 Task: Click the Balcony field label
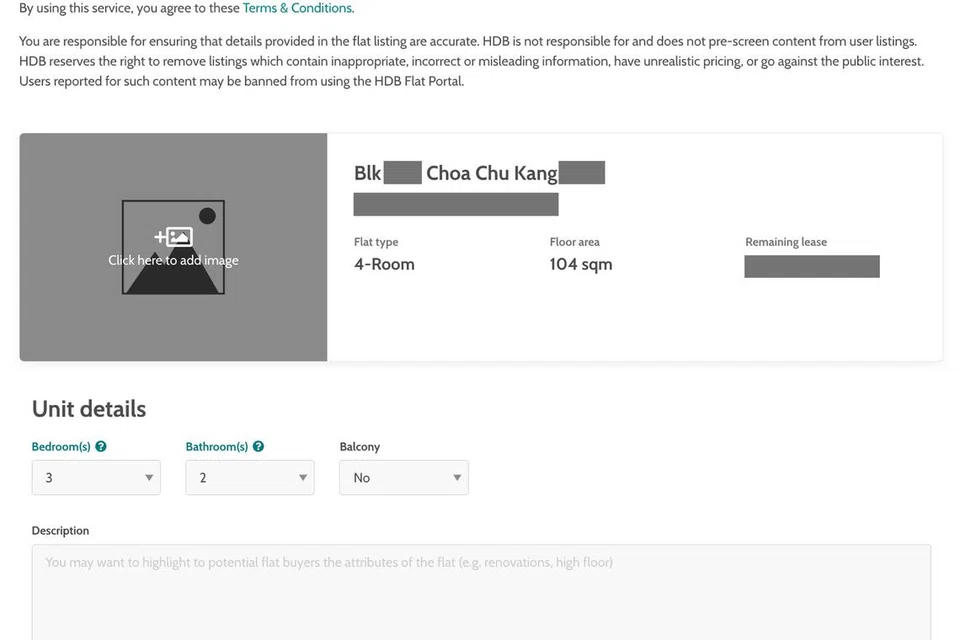point(360,447)
